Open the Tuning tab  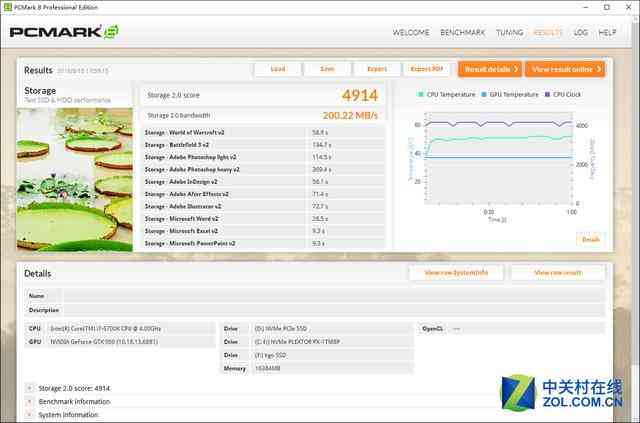pyautogui.click(x=509, y=32)
